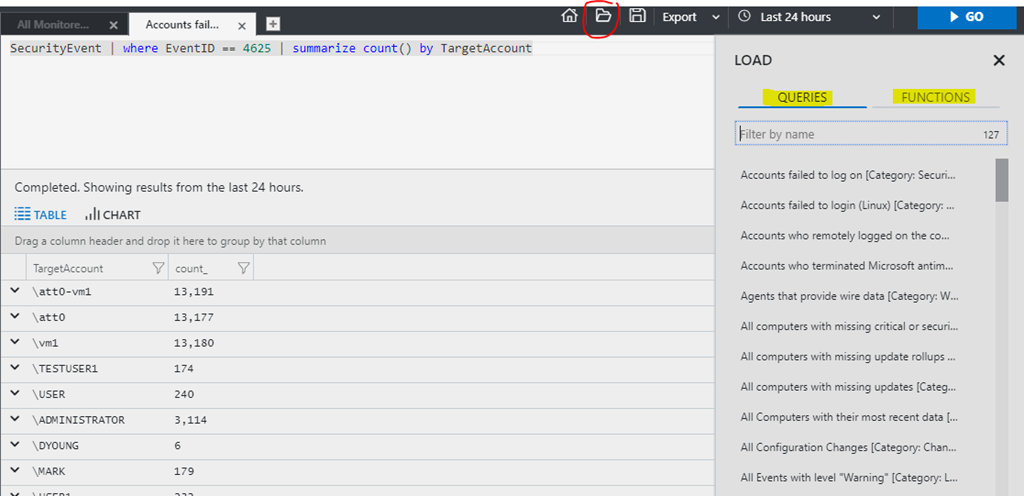Expand the \ADMINISTRATOR result row
The height and width of the screenshot is (496, 1024).
pyautogui.click(x=15, y=419)
